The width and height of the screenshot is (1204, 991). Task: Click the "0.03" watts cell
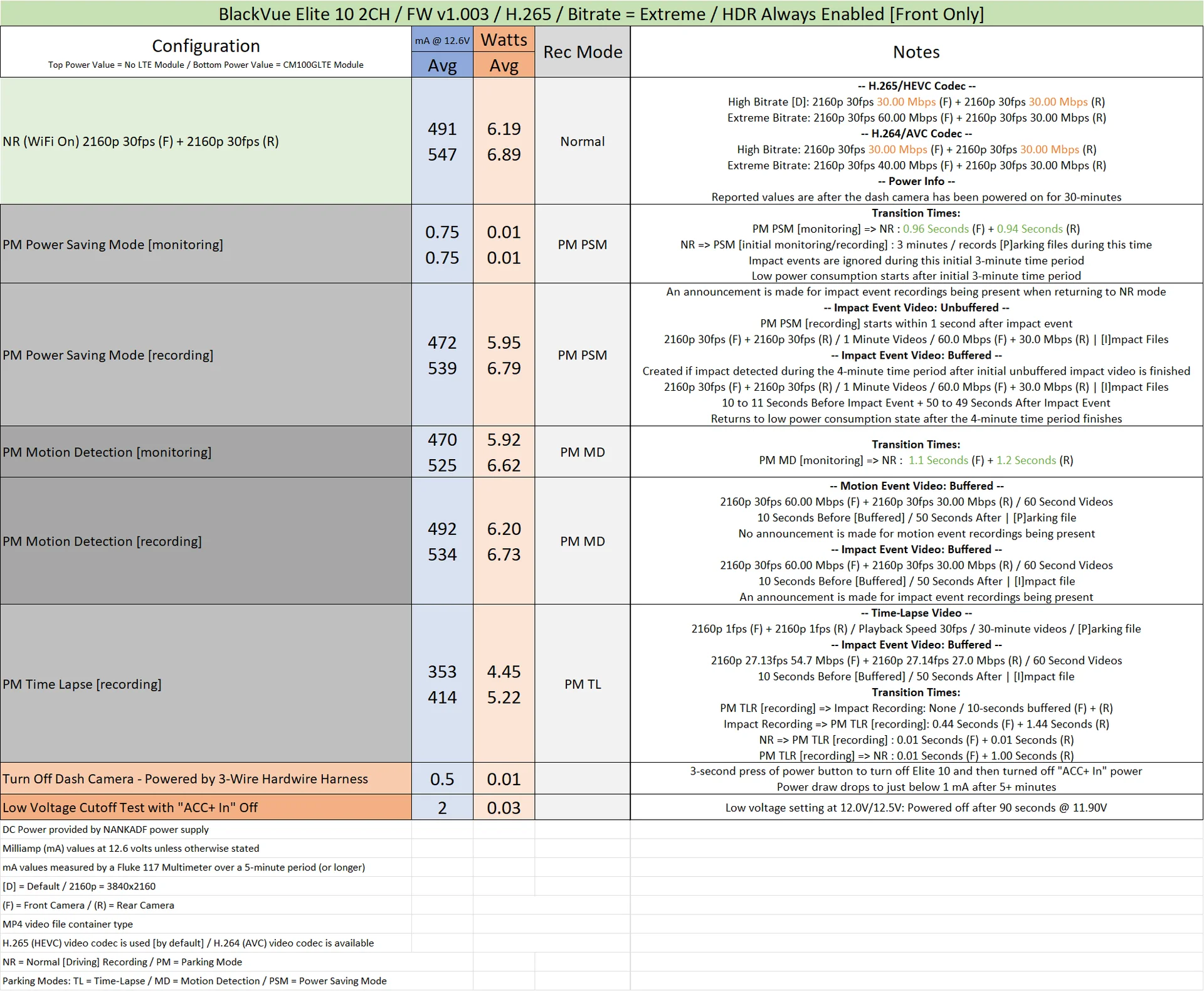(x=504, y=808)
